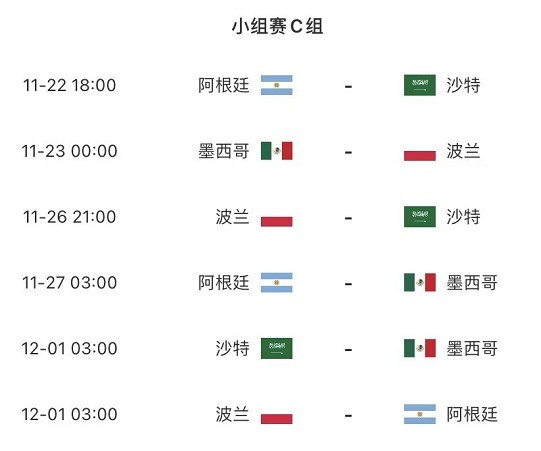Open team 阿根廷 in 11-22 match
The image size is (541, 451).
(224, 85)
